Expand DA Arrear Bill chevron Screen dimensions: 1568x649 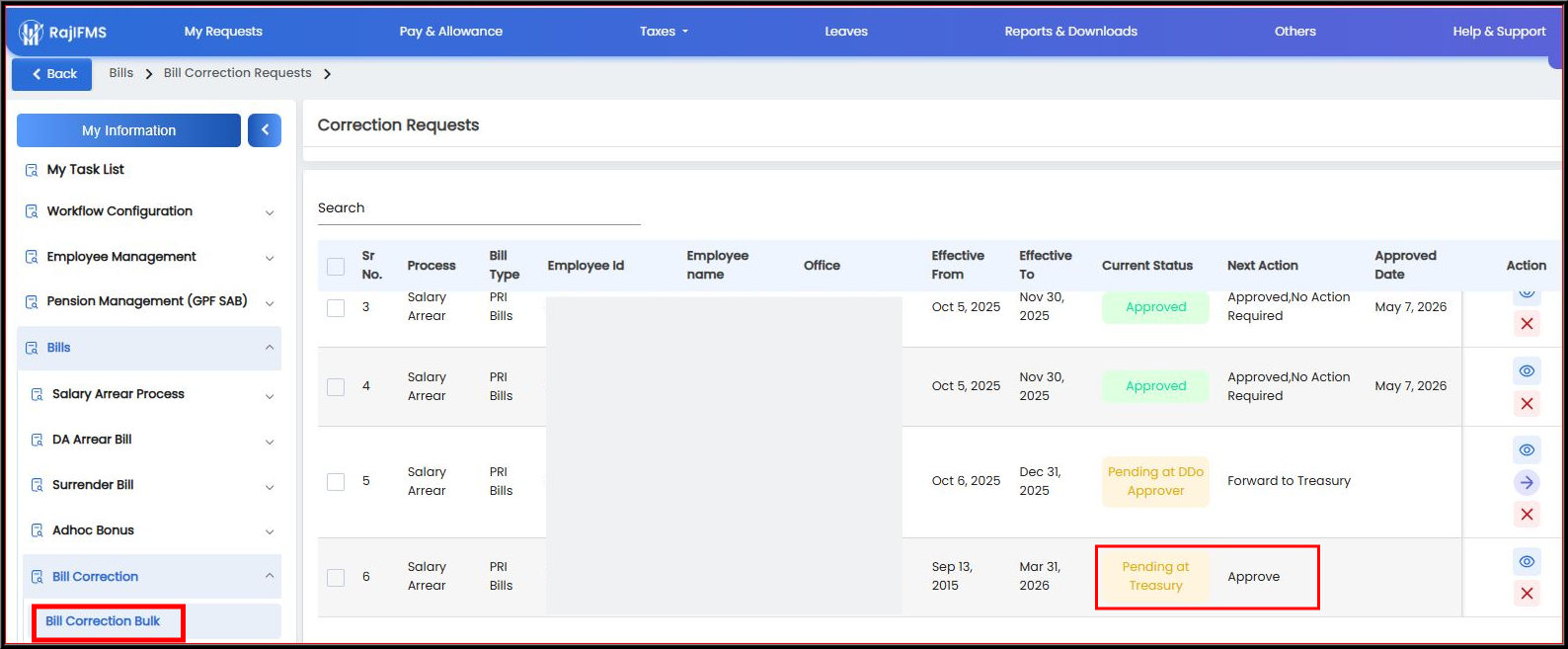click(x=270, y=442)
